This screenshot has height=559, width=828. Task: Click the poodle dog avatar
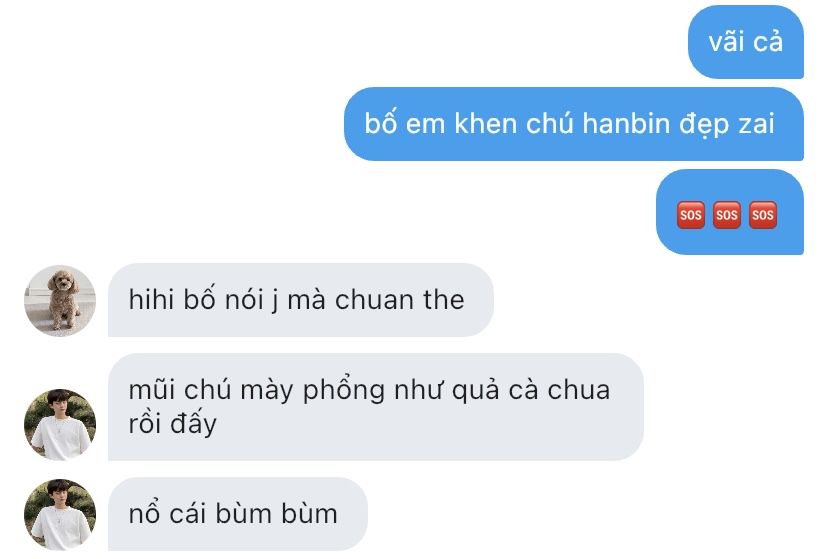60,300
